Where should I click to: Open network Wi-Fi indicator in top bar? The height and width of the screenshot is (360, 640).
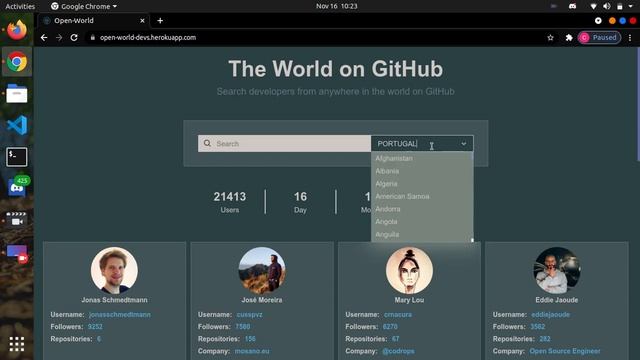593,6
